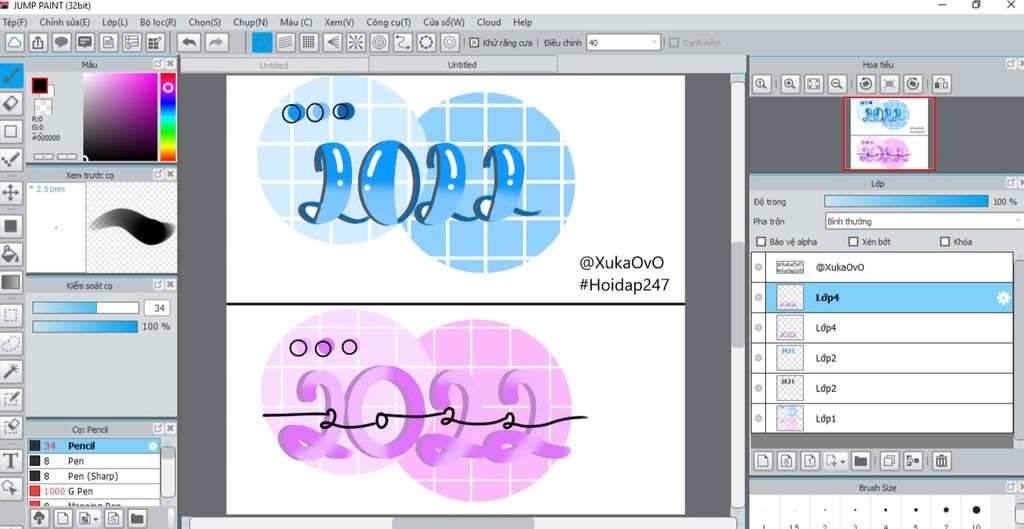Adjust the Độ trong opacity slider

coord(906,201)
